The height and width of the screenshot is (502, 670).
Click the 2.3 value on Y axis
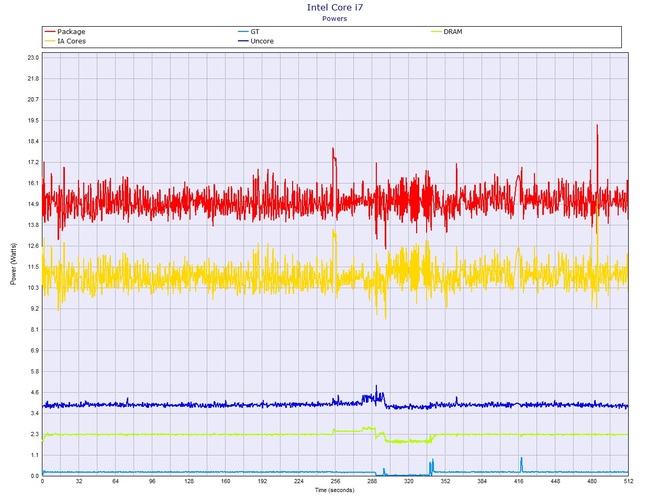[35, 434]
